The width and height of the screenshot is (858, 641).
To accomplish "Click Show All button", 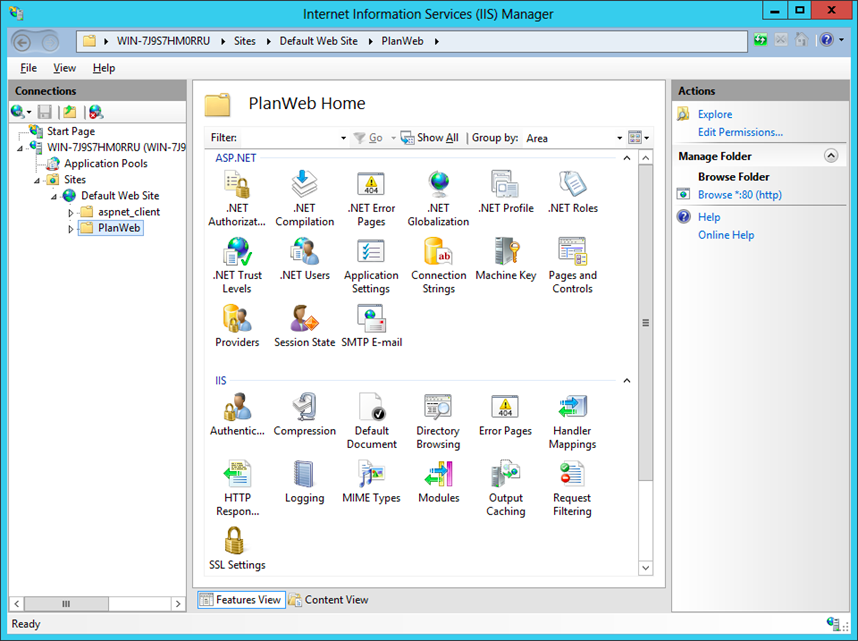I will tap(430, 138).
